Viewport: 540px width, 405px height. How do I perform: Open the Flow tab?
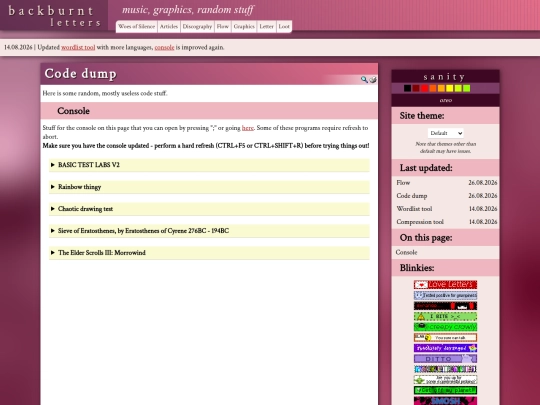pyautogui.click(x=222, y=27)
